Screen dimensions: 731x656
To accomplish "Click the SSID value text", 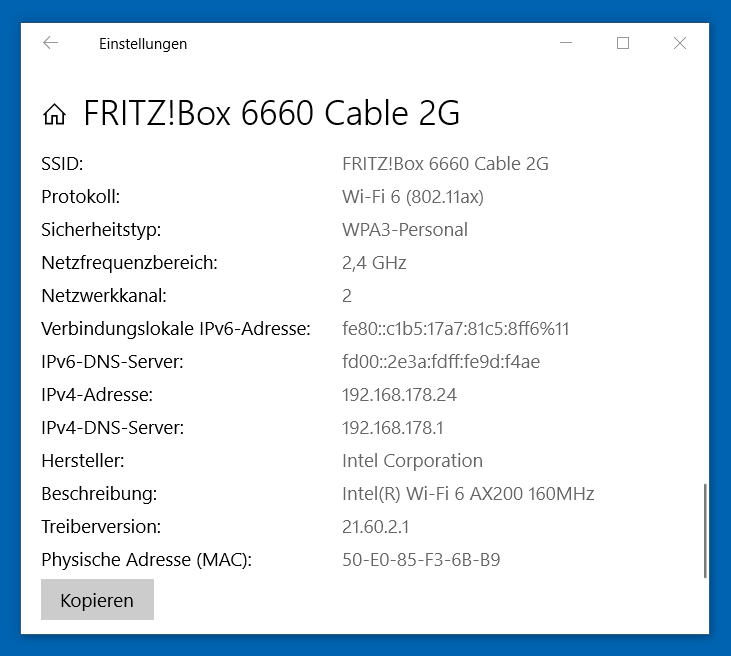I will click(445, 164).
